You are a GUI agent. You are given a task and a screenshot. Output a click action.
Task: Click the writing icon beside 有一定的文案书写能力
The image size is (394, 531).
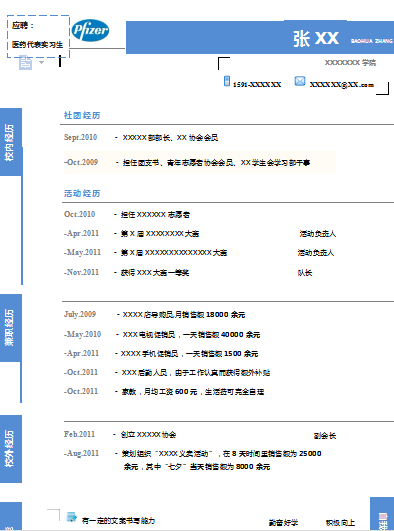click(x=71, y=517)
